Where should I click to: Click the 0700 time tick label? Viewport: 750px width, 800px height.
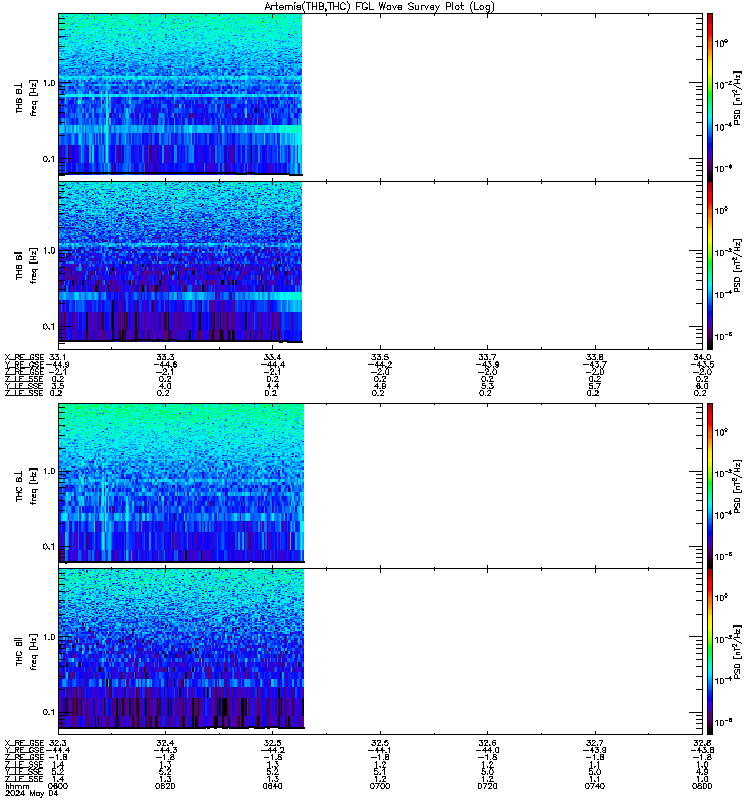pos(380,786)
